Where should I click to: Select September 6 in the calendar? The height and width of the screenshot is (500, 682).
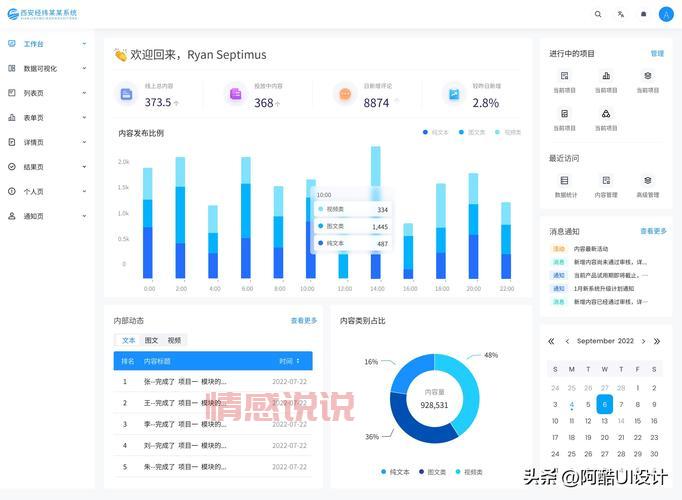[x=605, y=404]
